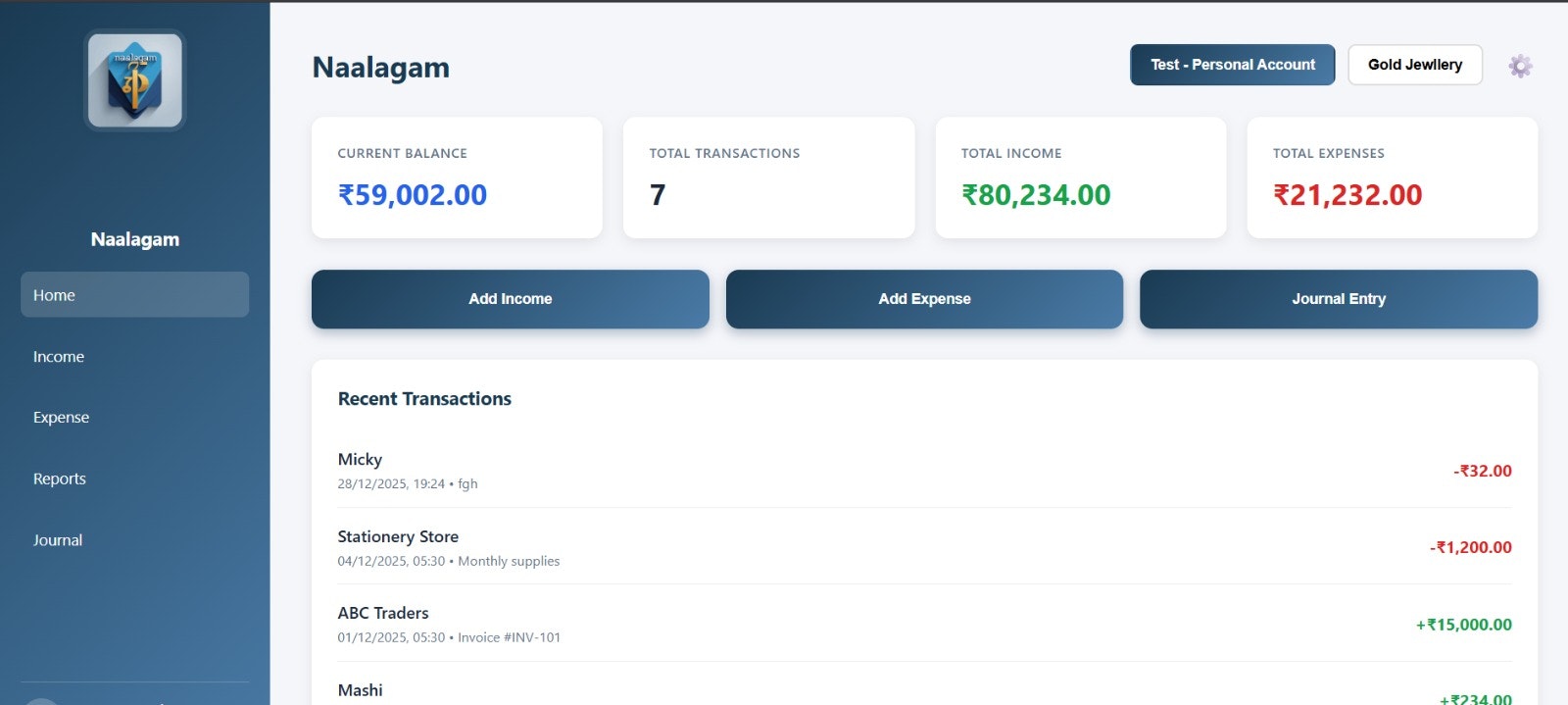Select the Test - Personal Account tab

tap(1232, 65)
